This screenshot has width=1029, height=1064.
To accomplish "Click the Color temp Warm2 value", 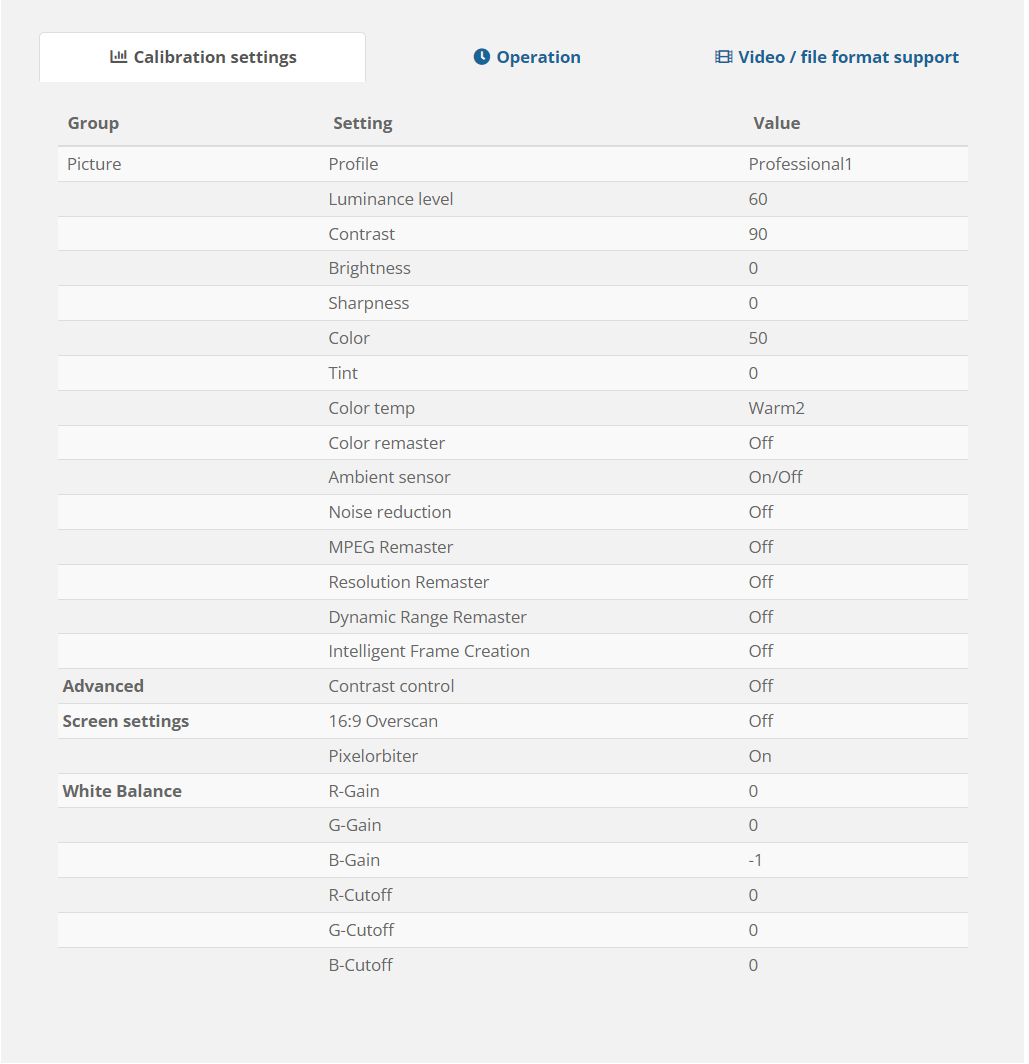I will [x=777, y=408].
